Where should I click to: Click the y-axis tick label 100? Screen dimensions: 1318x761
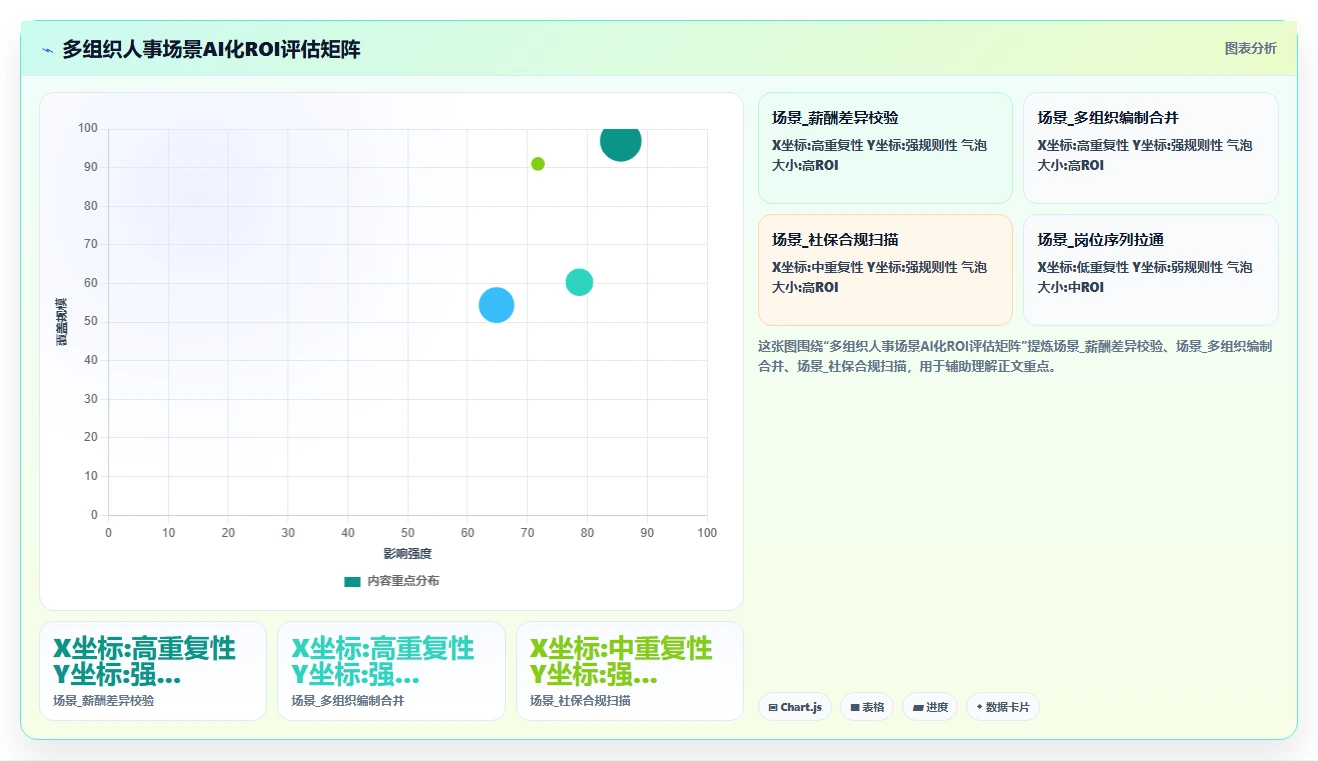88,128
